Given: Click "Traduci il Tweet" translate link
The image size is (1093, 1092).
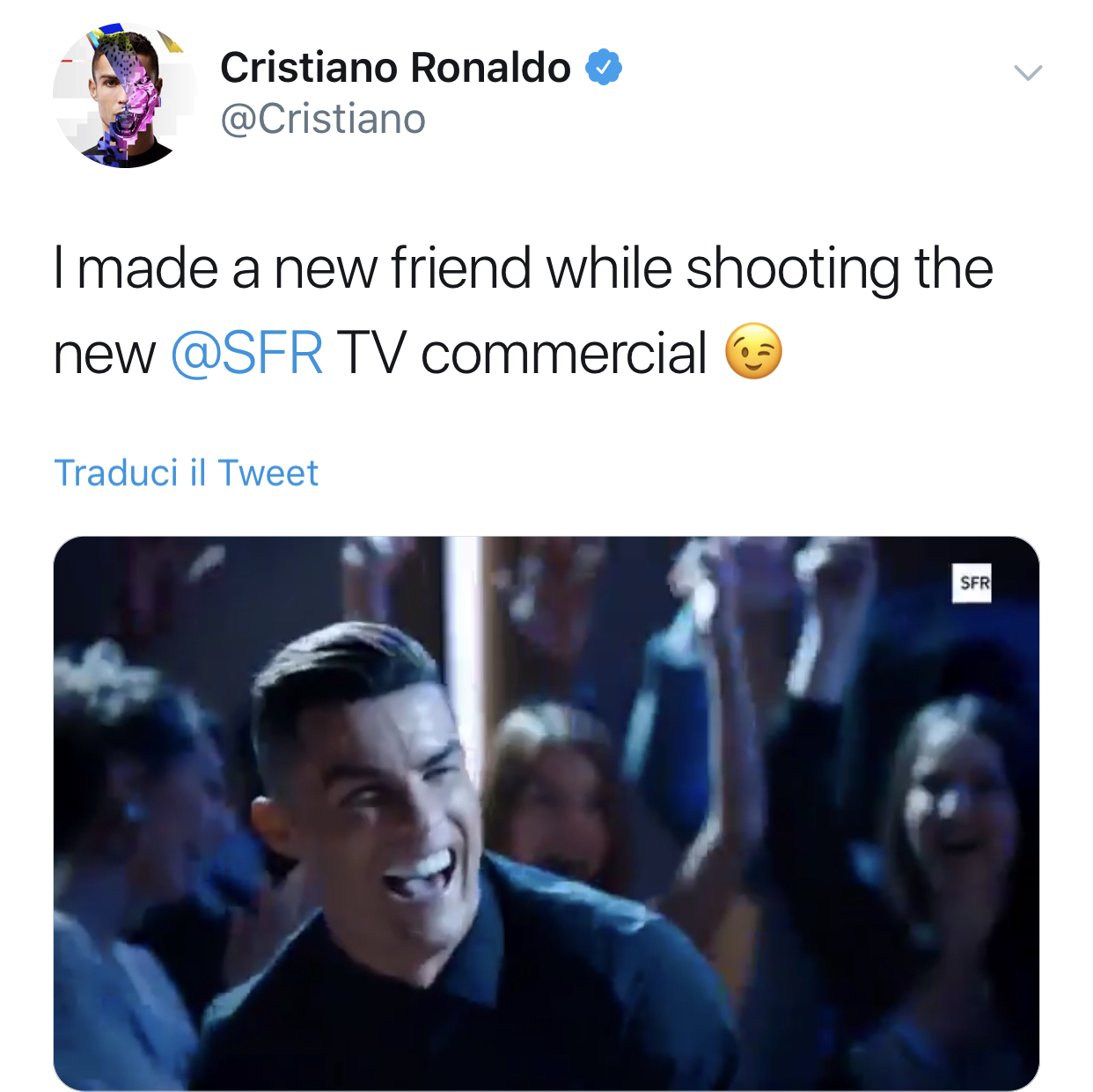Looking at the screenshot, I should [x=186, y=473].
